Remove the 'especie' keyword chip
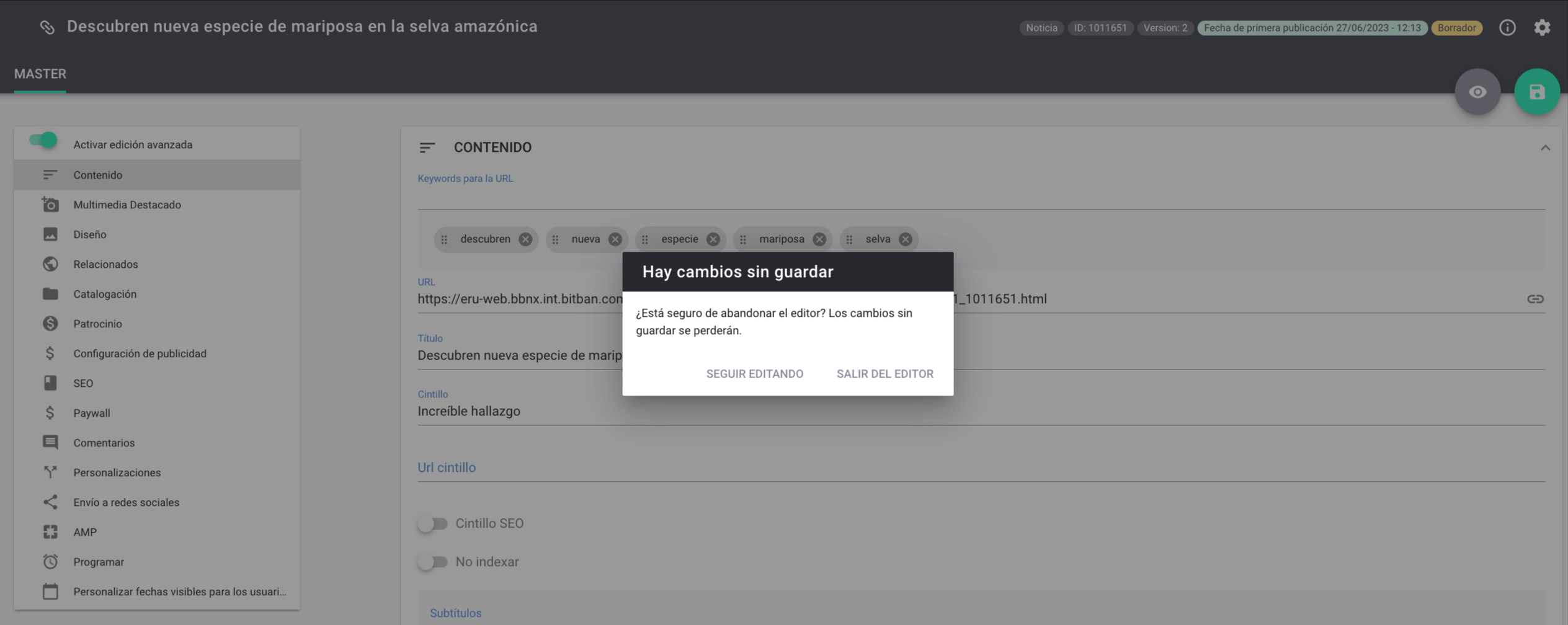The image size is (1568, 625). (713, 239)
